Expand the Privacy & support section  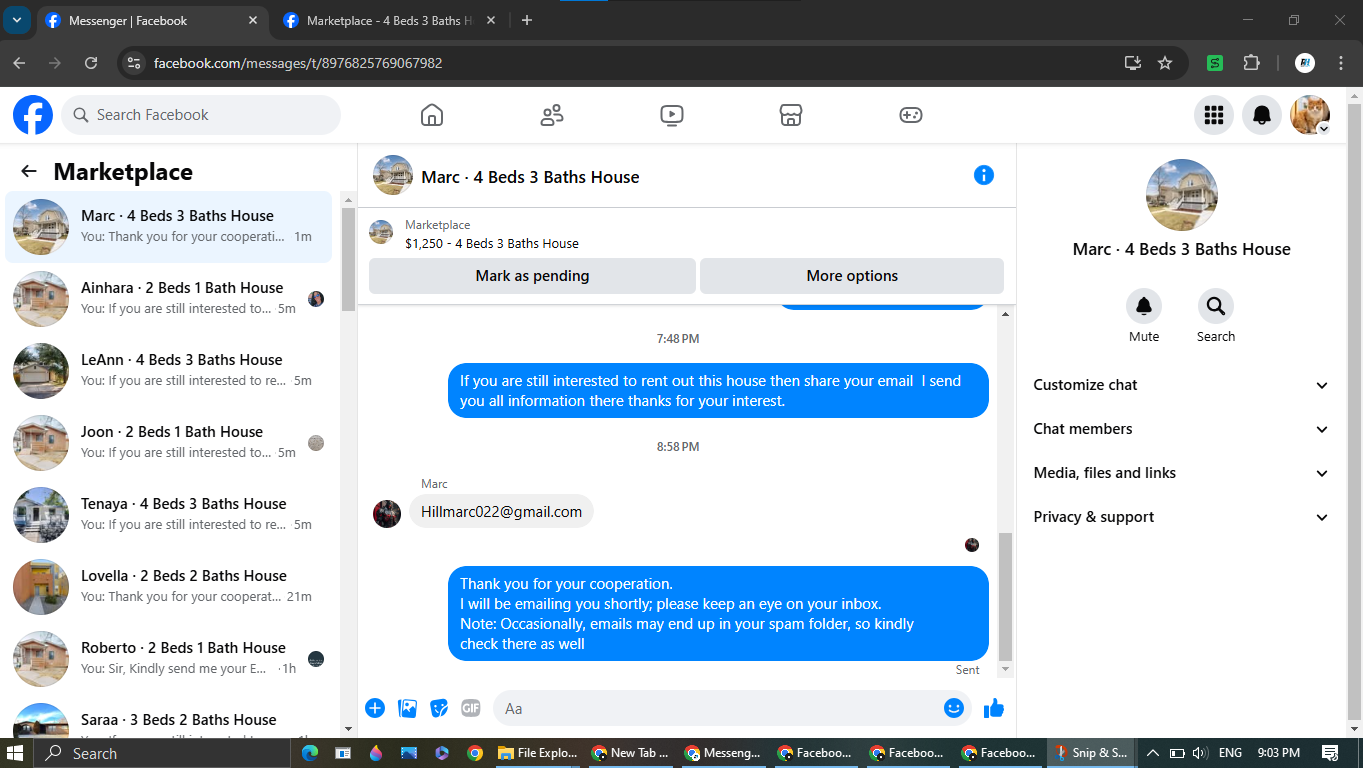1181,517
